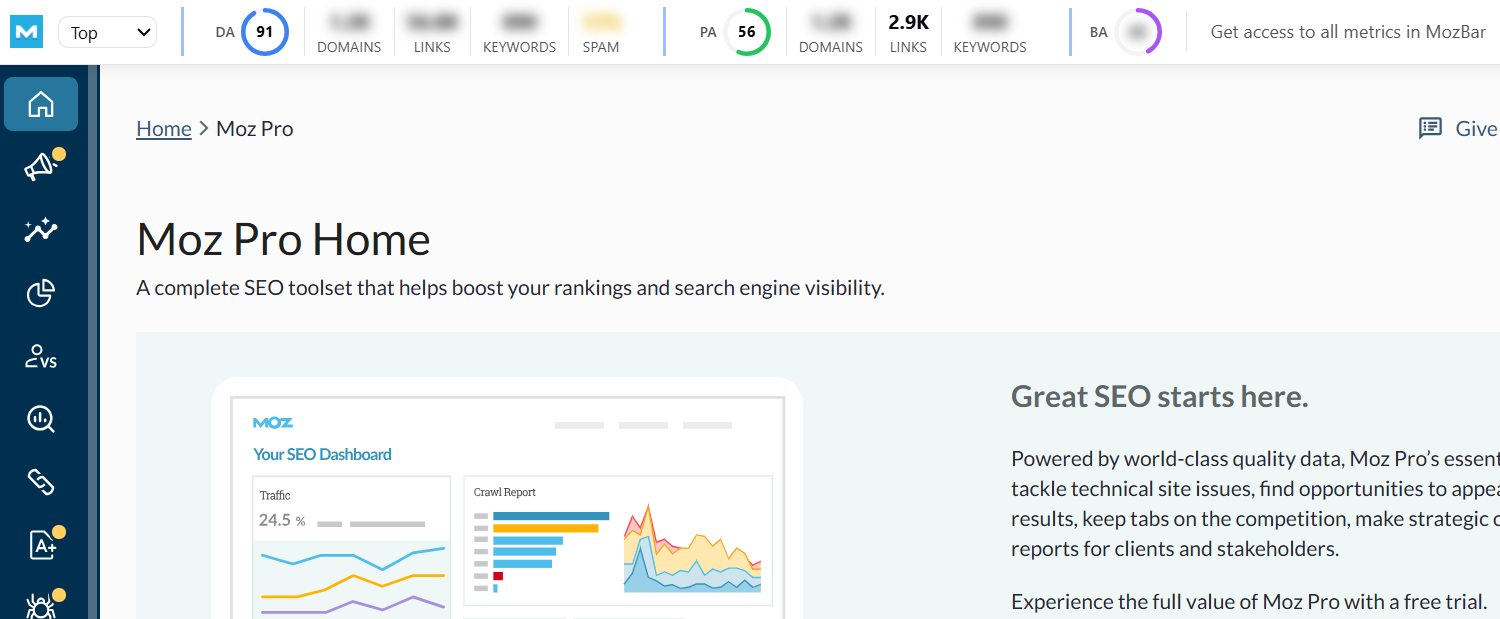Click the Moz Pro Home heading
This screenshot has width=1500, height=619.
point(283,240)
